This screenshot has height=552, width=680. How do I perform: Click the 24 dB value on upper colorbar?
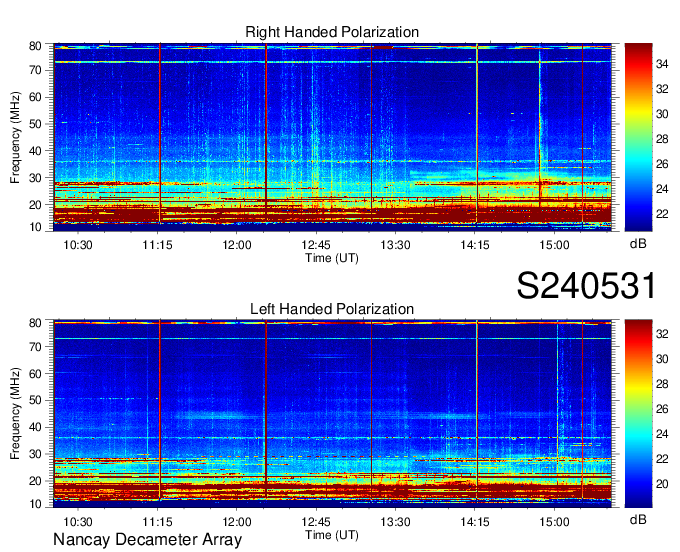[662, 189]
